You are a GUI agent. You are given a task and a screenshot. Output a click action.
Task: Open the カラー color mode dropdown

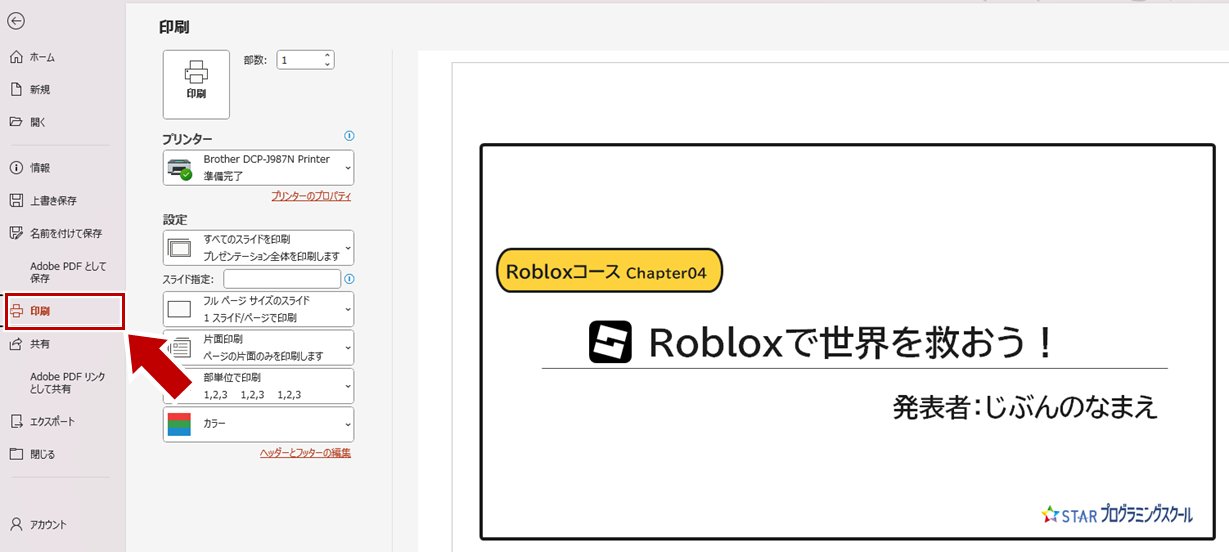pos(258,424)
